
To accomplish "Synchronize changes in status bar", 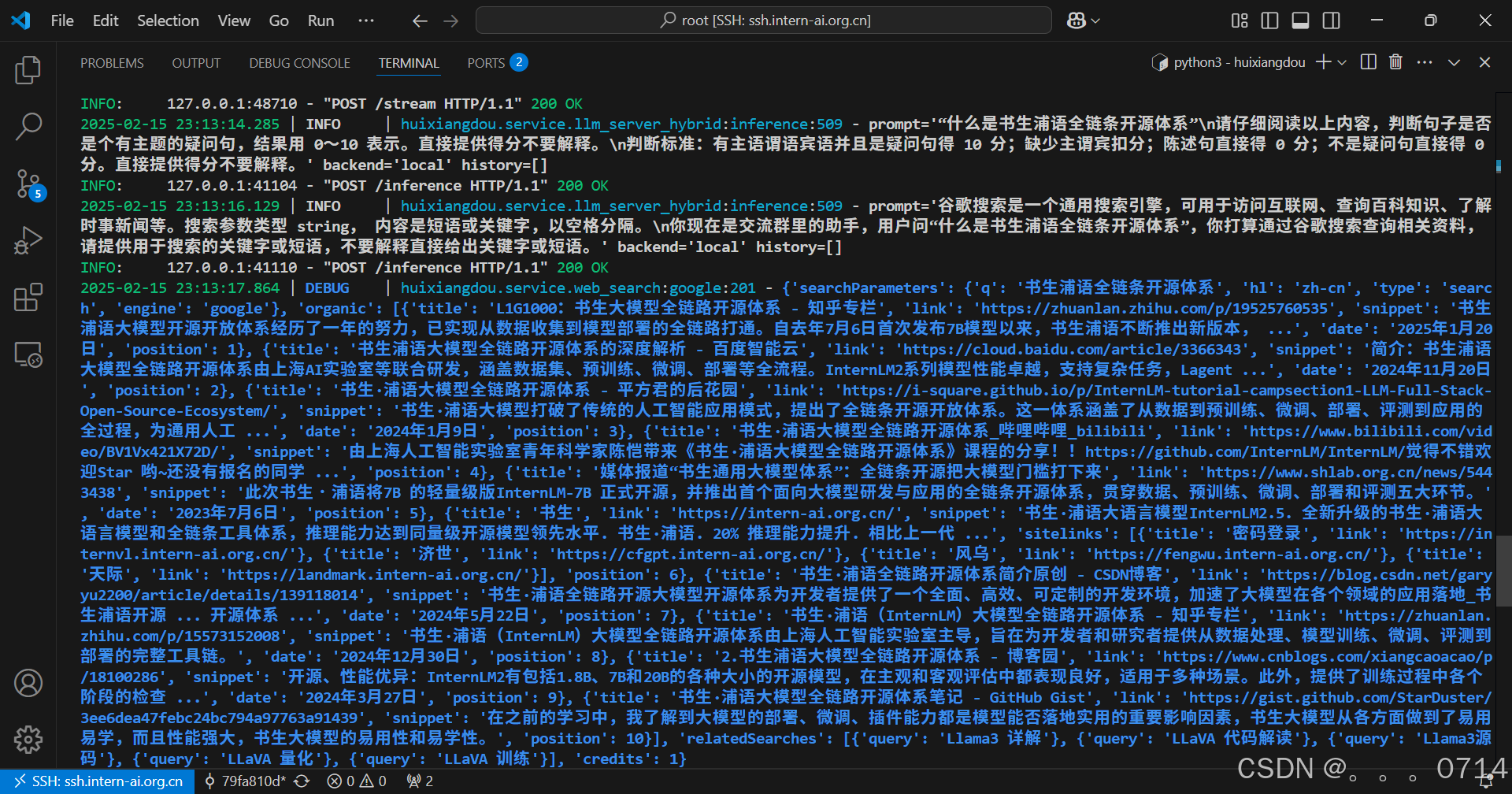I will click(302, 781).
